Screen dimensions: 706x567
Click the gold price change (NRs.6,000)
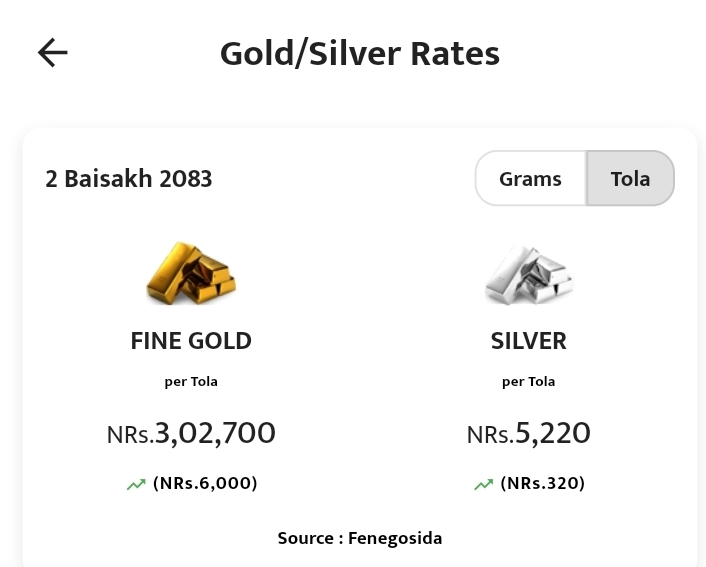(x=205, y=483)
